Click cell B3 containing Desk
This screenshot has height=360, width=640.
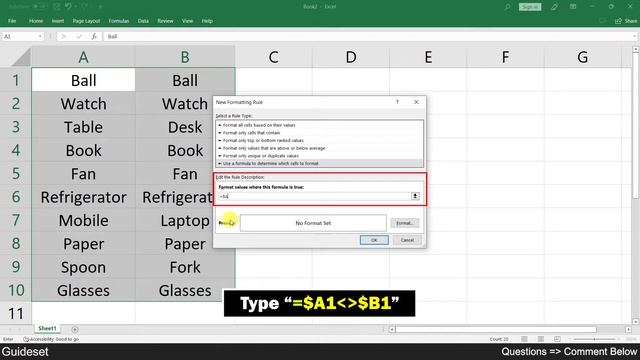[185, 127]
